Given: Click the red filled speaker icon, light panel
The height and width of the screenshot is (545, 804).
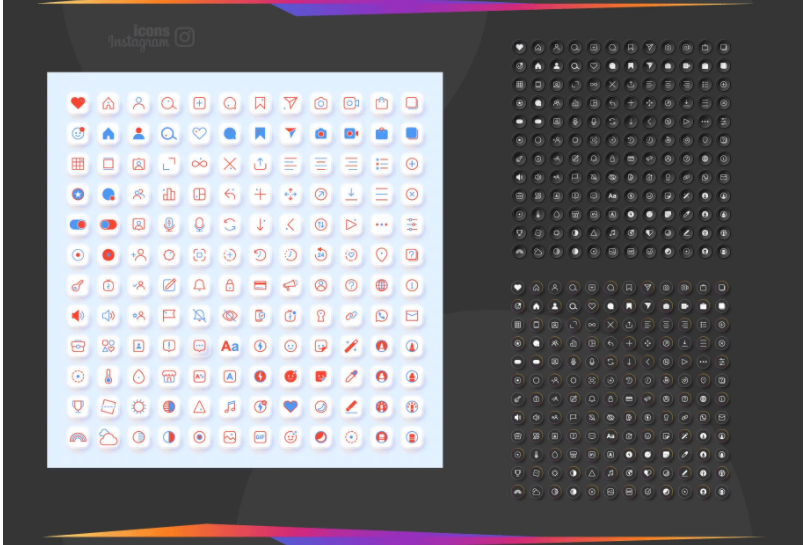Looking at the screenshot, I should (78, 316).
